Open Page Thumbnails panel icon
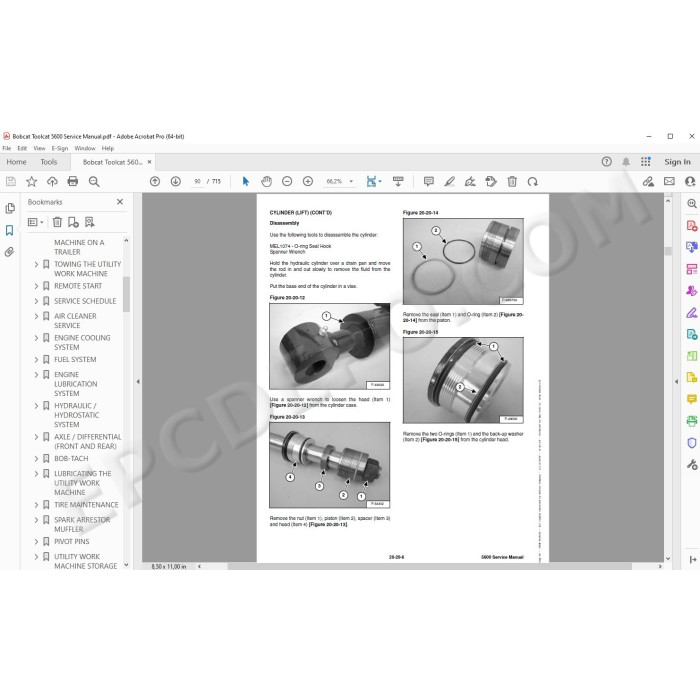 point(10,208)
